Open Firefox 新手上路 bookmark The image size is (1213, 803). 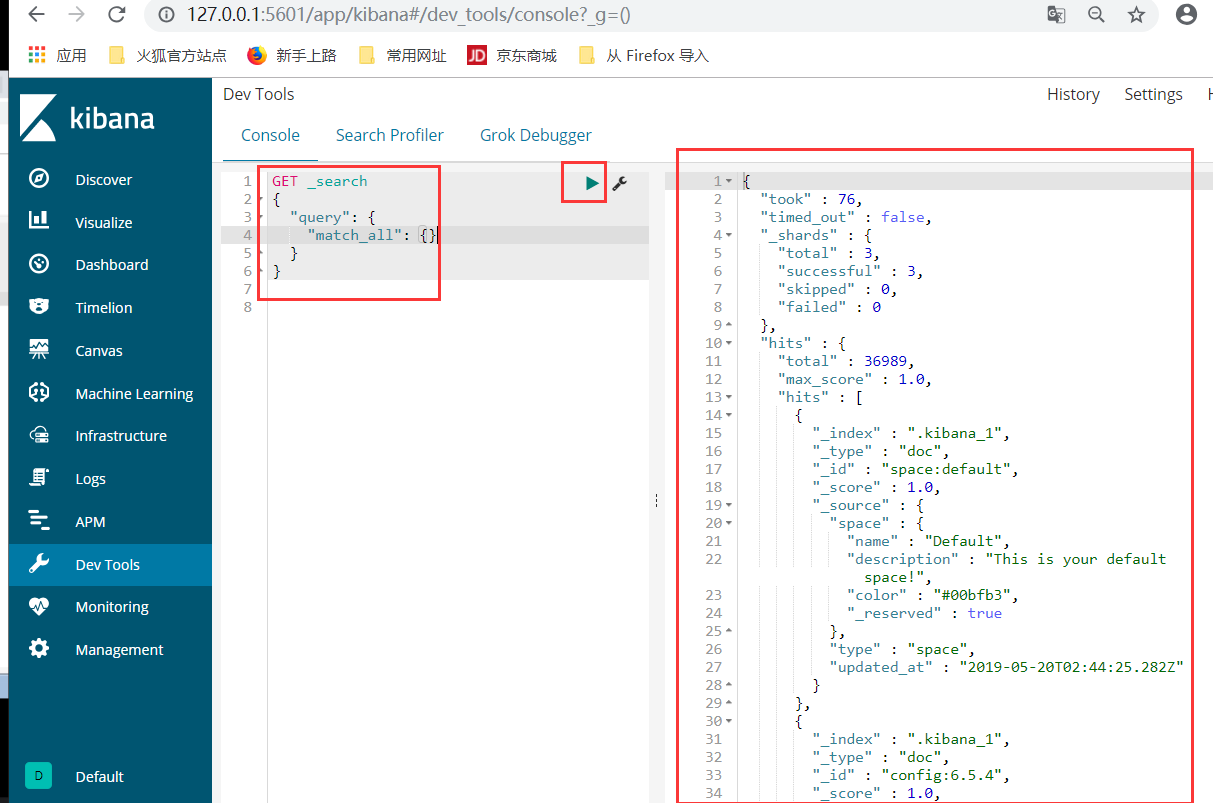point(292,55)
